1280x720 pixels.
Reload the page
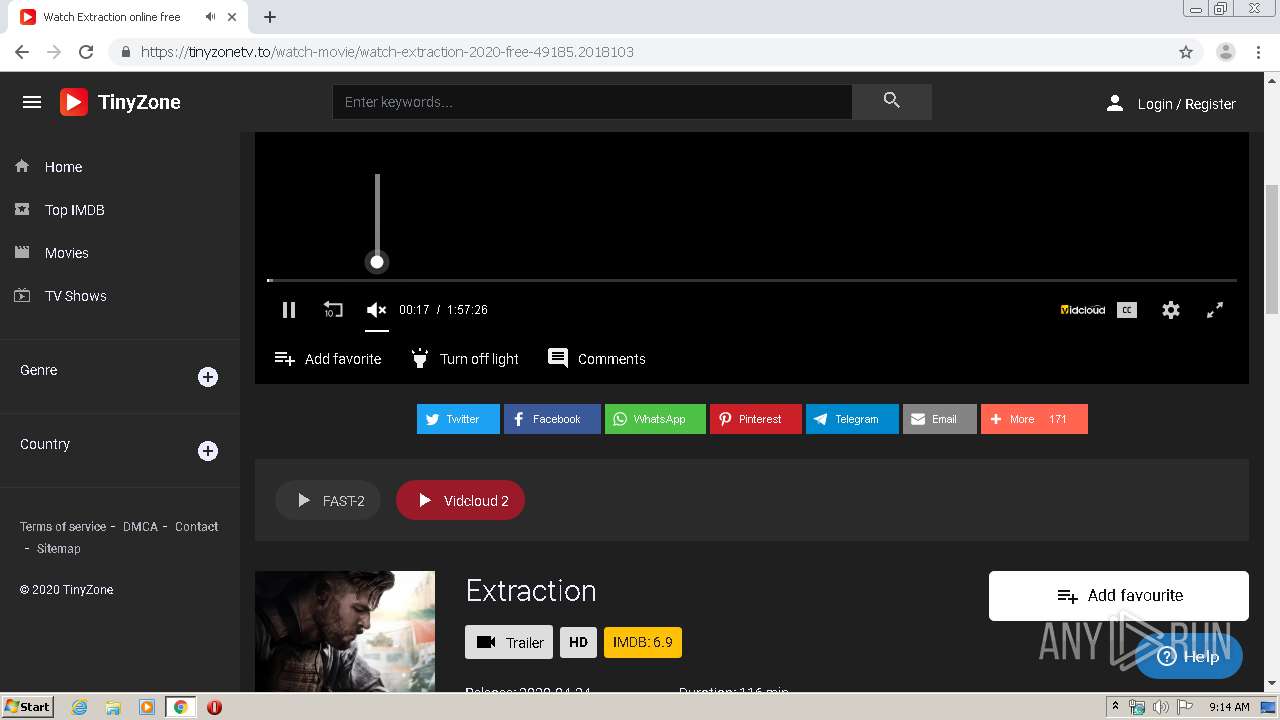[x=86, y=52]
